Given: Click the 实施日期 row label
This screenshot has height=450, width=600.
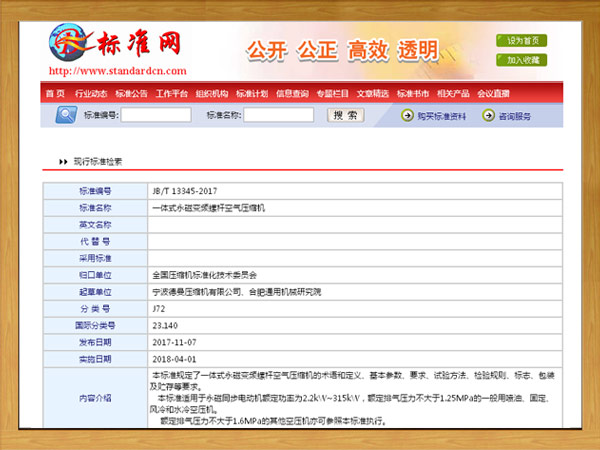Looking at the screenshot, I should [95, 359].
